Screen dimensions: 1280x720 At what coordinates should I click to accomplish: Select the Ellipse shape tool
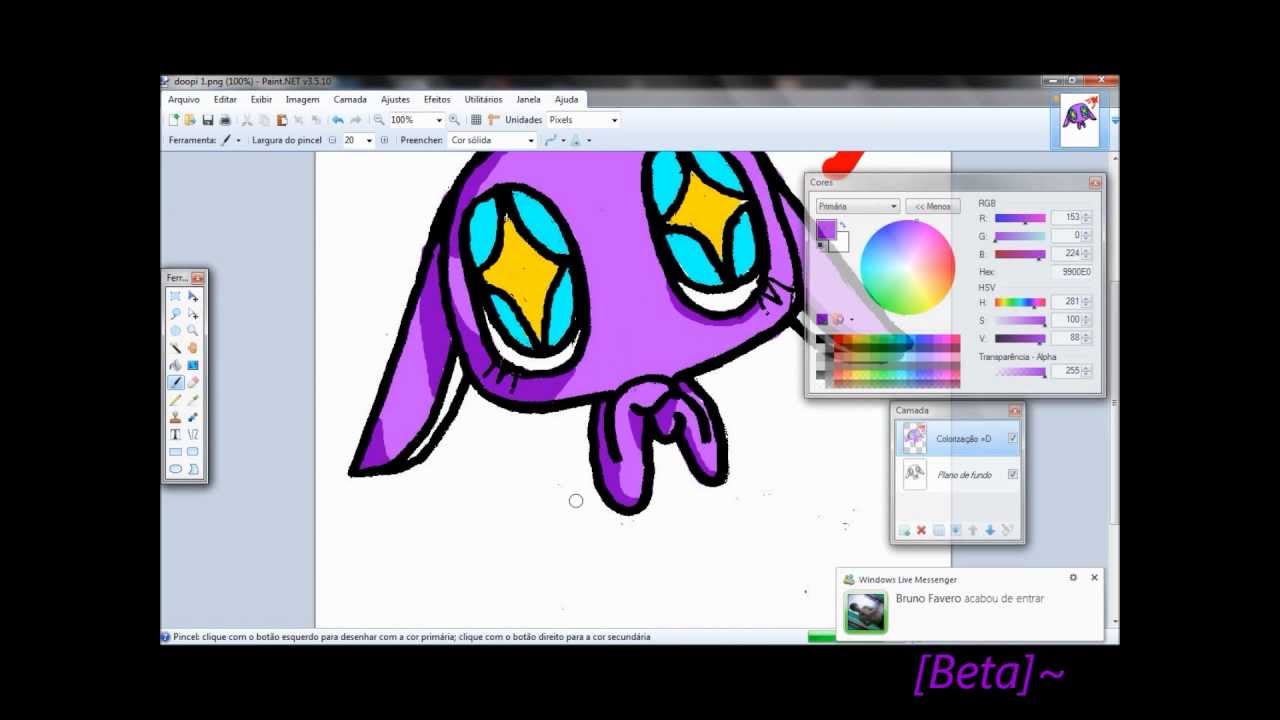175,468
